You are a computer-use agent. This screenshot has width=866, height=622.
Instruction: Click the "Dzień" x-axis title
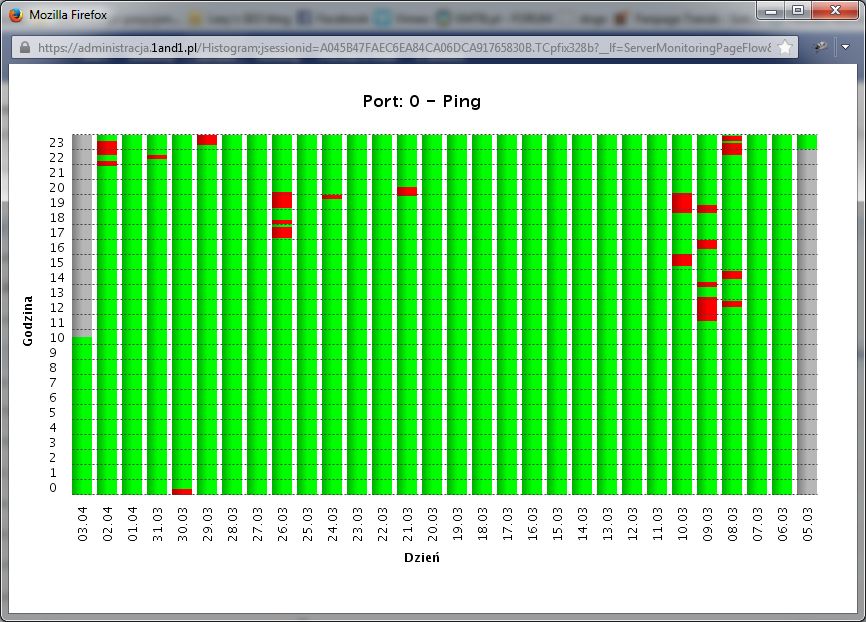[421, 557]
